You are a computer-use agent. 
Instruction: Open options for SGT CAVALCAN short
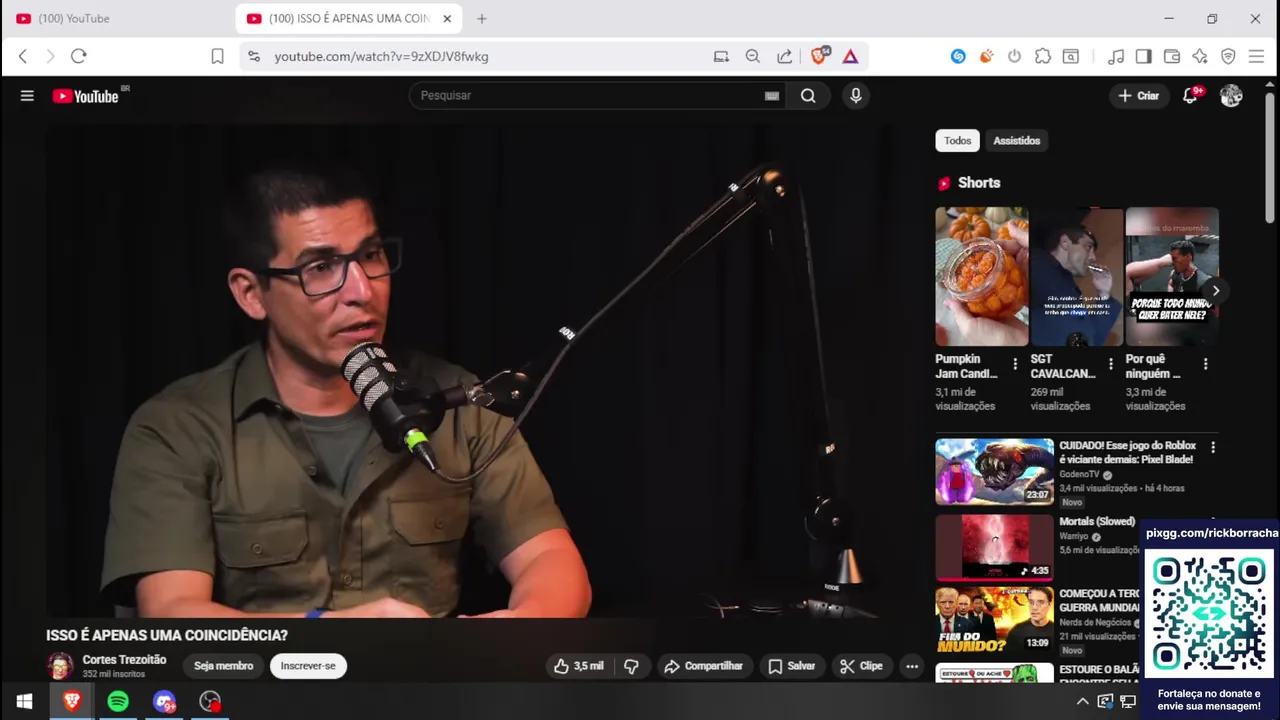pyautogui.click(x=1110, y=365)
